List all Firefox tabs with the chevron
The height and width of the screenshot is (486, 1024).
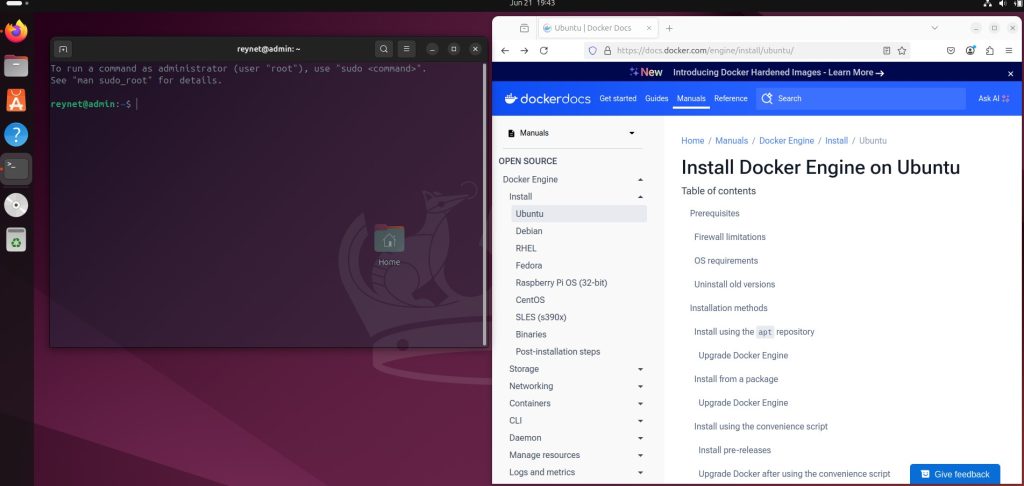935,28
